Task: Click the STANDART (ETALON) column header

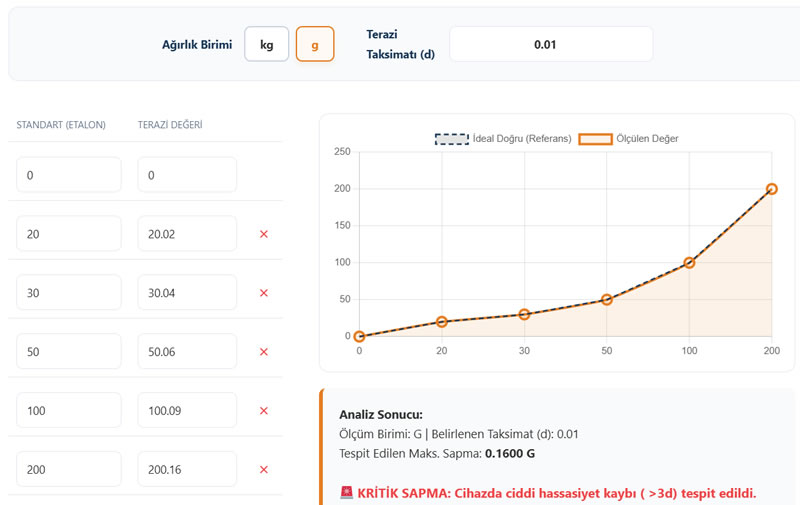Action: click(x=61, y=125)
